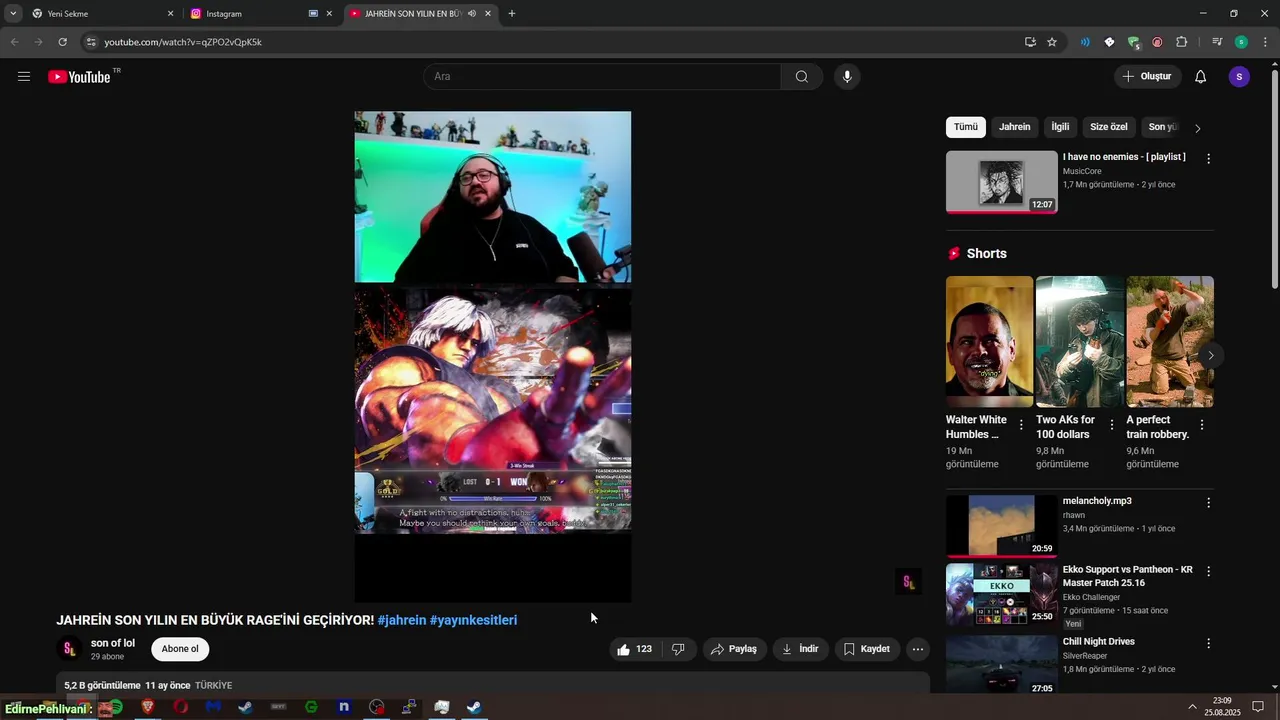This screenshot has width=1280, height=720.
Task: Bookmark this page with the star
Action: click(1052, 42)
